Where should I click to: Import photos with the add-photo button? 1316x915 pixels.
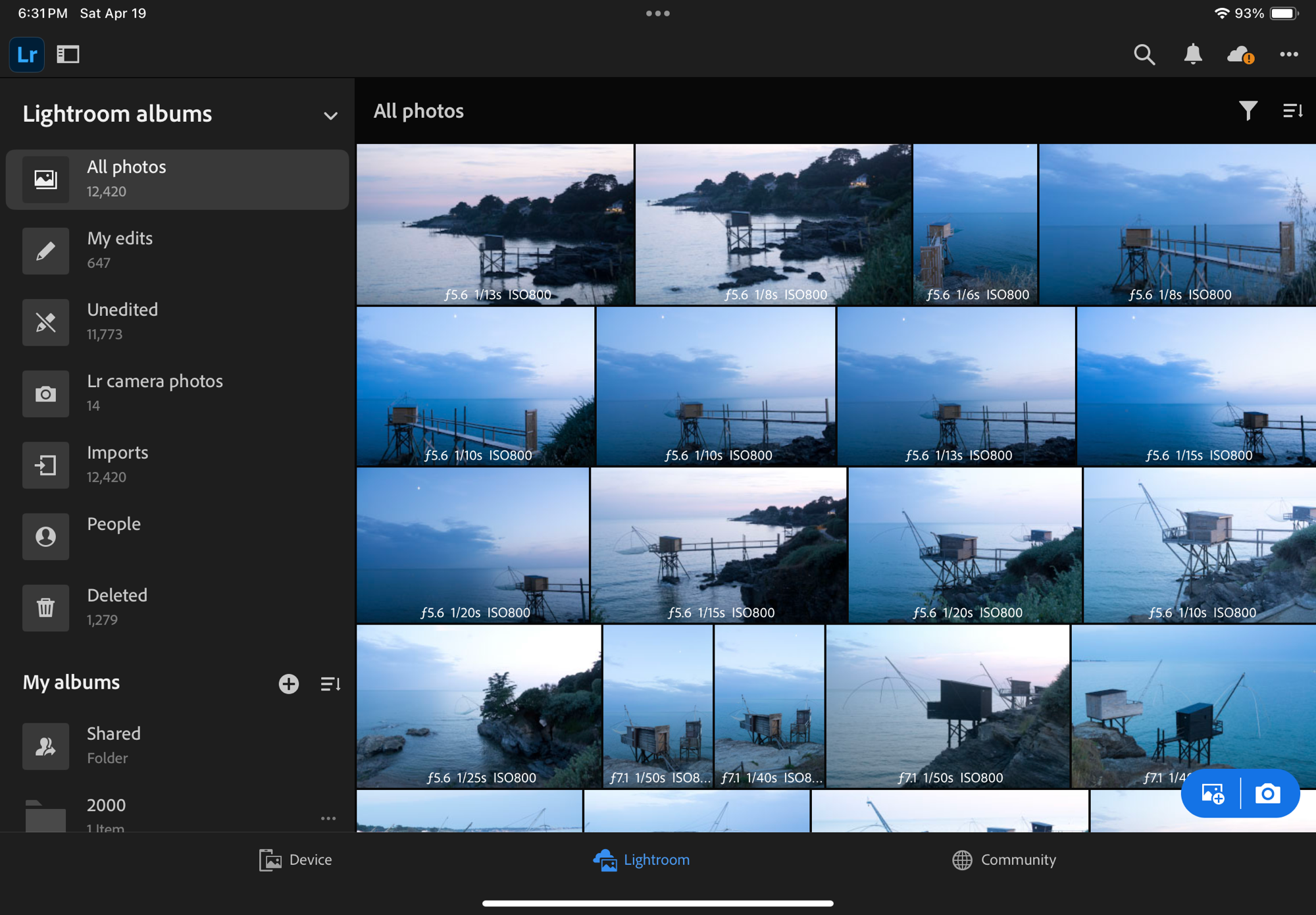[x=1213, y=793]
